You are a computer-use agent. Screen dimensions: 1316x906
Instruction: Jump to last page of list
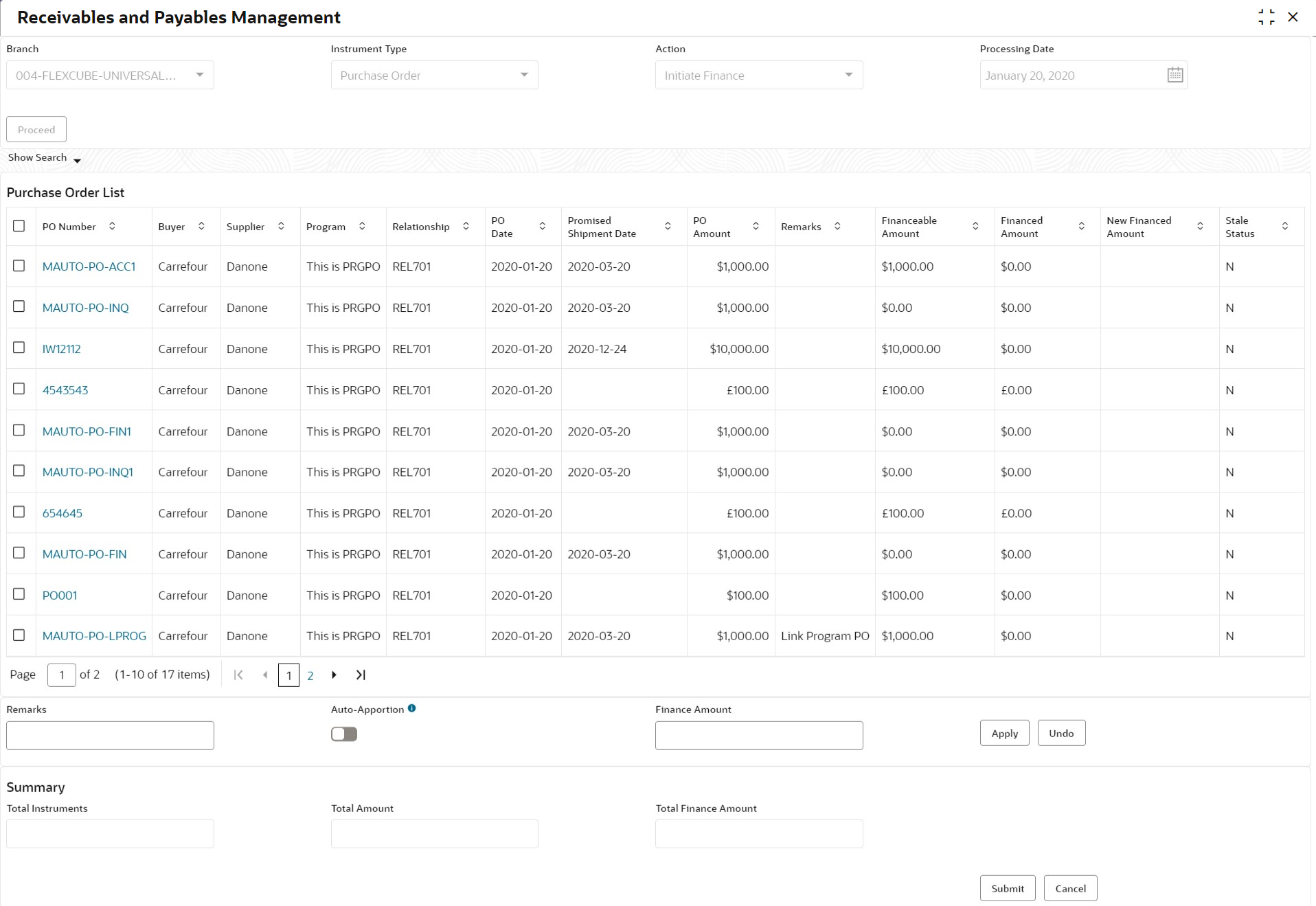click(x=361, y=675)
